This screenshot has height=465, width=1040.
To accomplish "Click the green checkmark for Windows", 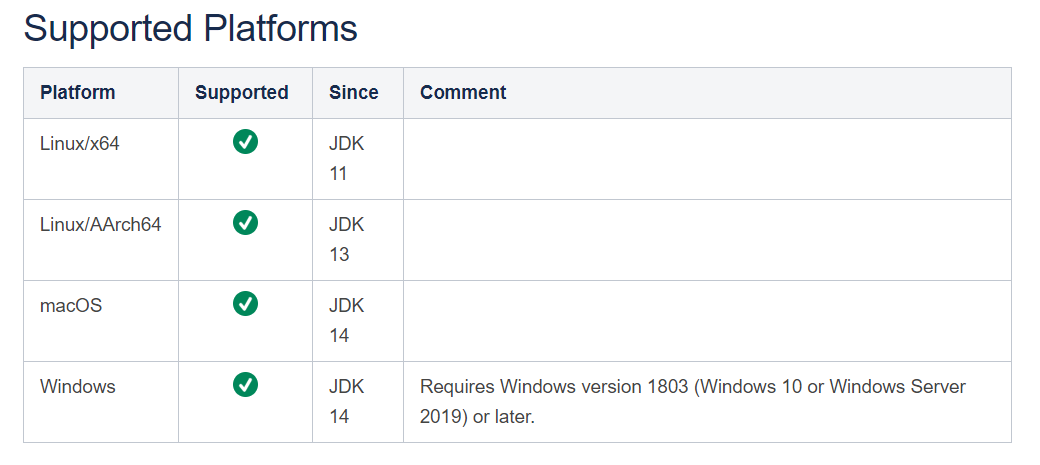I will (x=245, y=384).
